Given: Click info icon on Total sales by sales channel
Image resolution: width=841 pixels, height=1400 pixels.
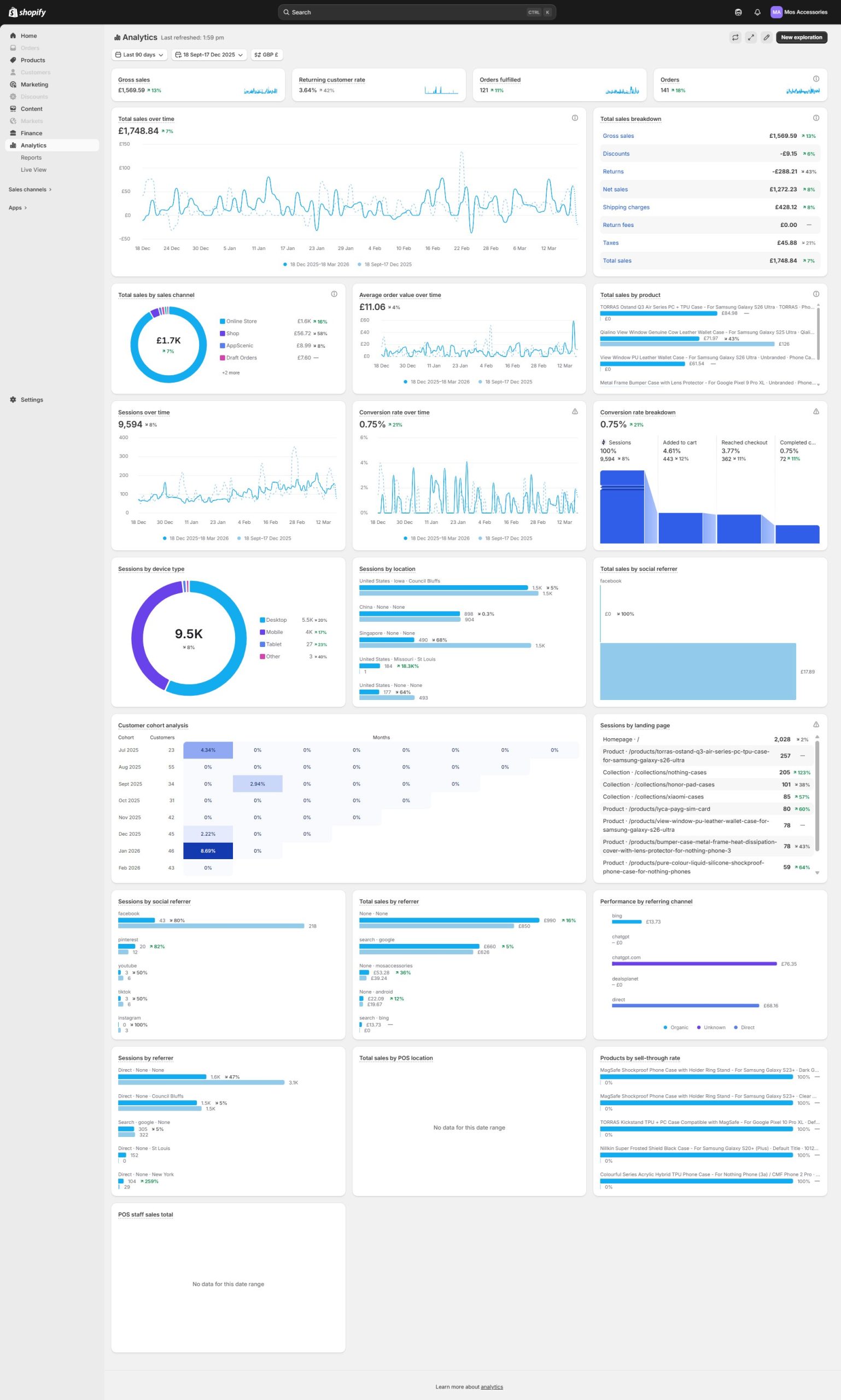Looking at the screenshot, I should click(x=334, y=294).
